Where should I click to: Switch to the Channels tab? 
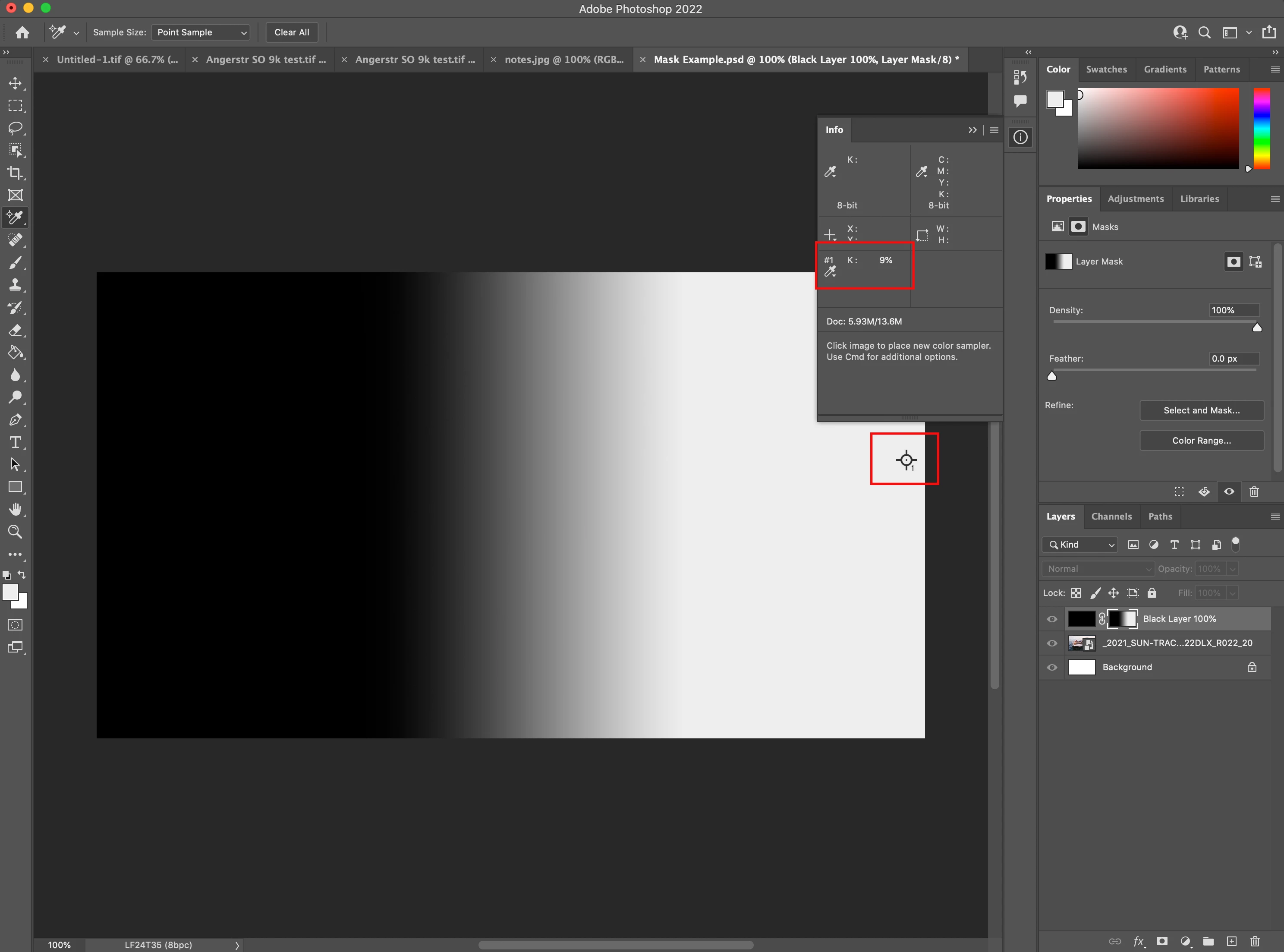coord(1111,516)
